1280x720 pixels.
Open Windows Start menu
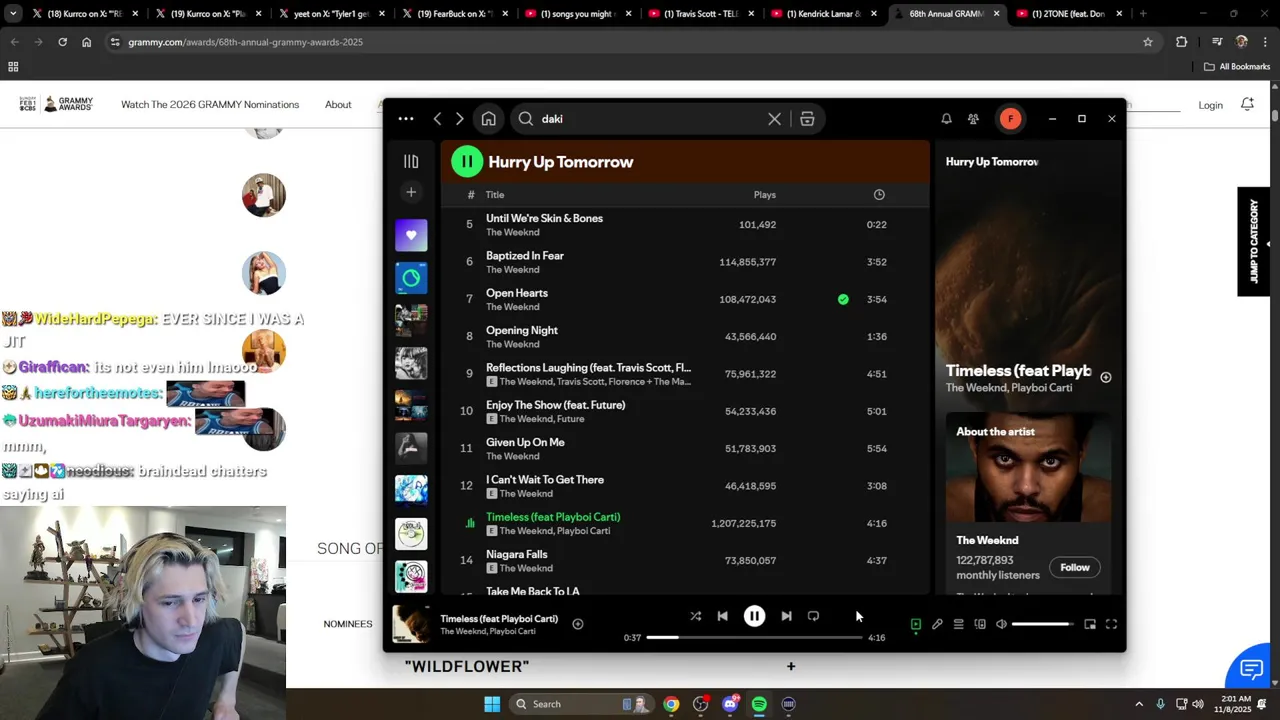pos(492,704)
